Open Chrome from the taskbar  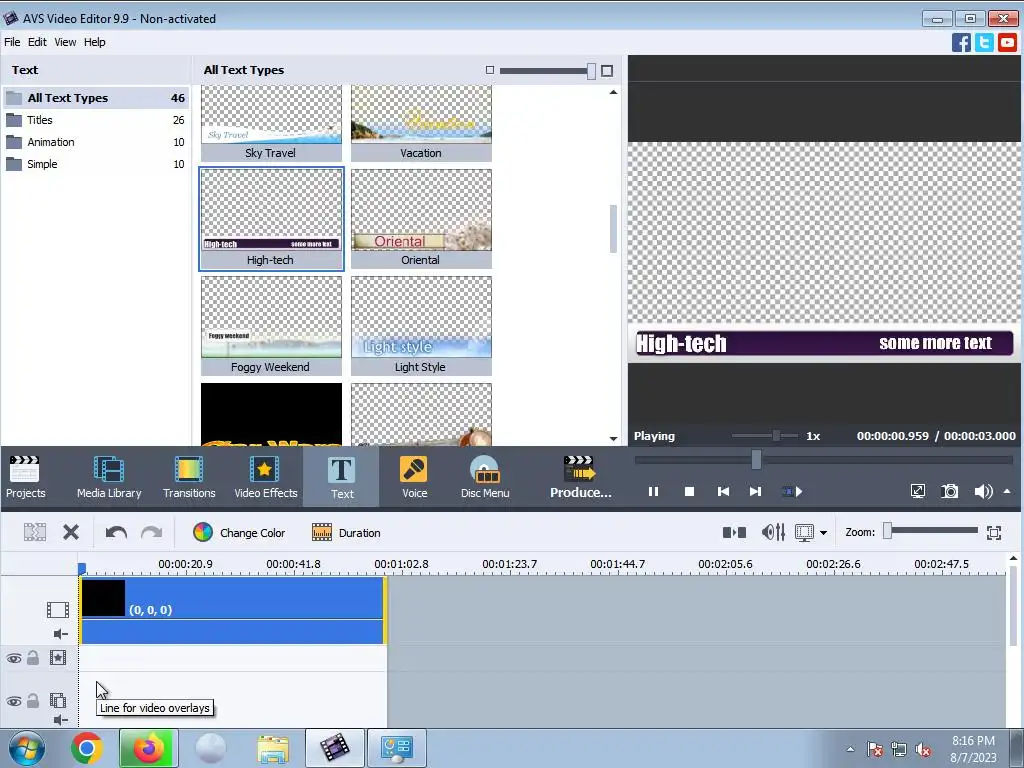86,748
